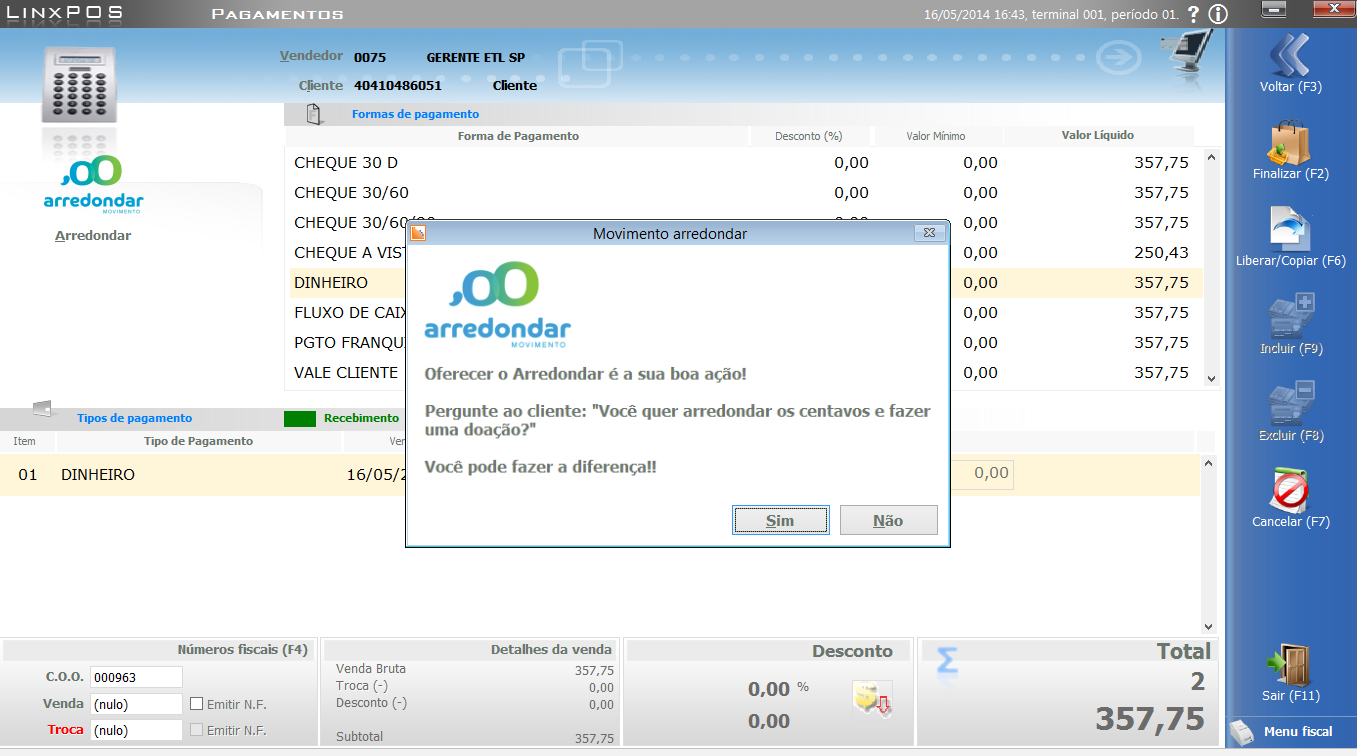Viewport: 1357px width, 756px height.
Task: Click Cliente number 40410486051
Action: click(x=398, y=85)
